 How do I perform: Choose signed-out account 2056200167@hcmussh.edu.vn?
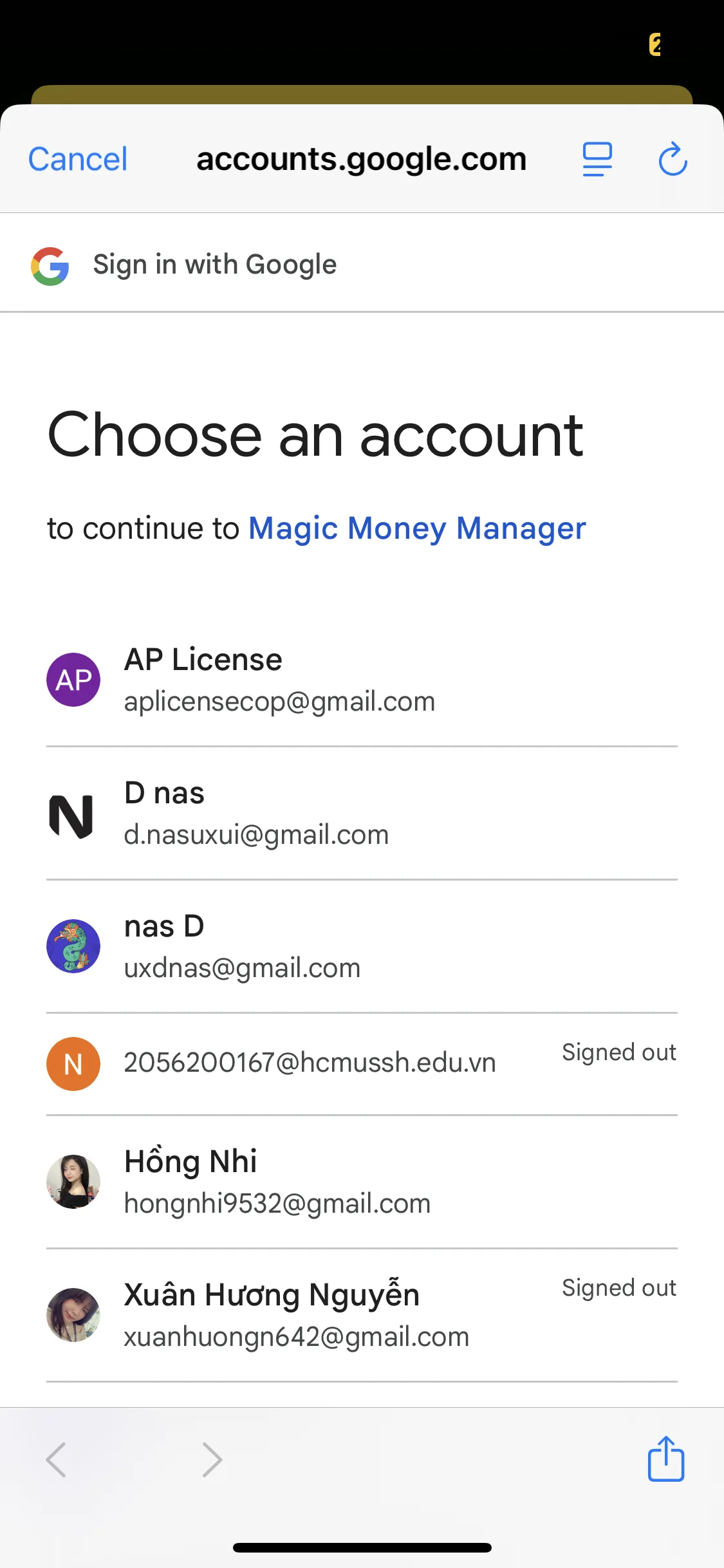(x=310, y=1063)
